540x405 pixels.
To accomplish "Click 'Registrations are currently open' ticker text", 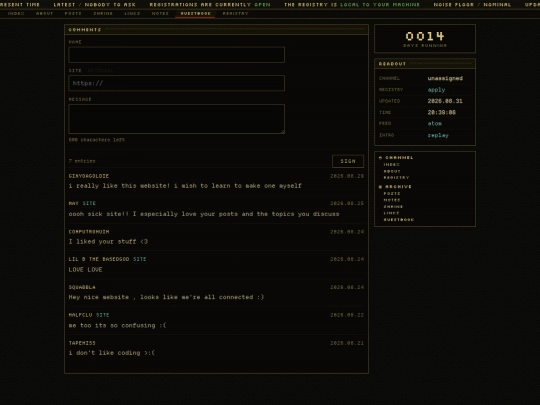I will coord(210,4).
